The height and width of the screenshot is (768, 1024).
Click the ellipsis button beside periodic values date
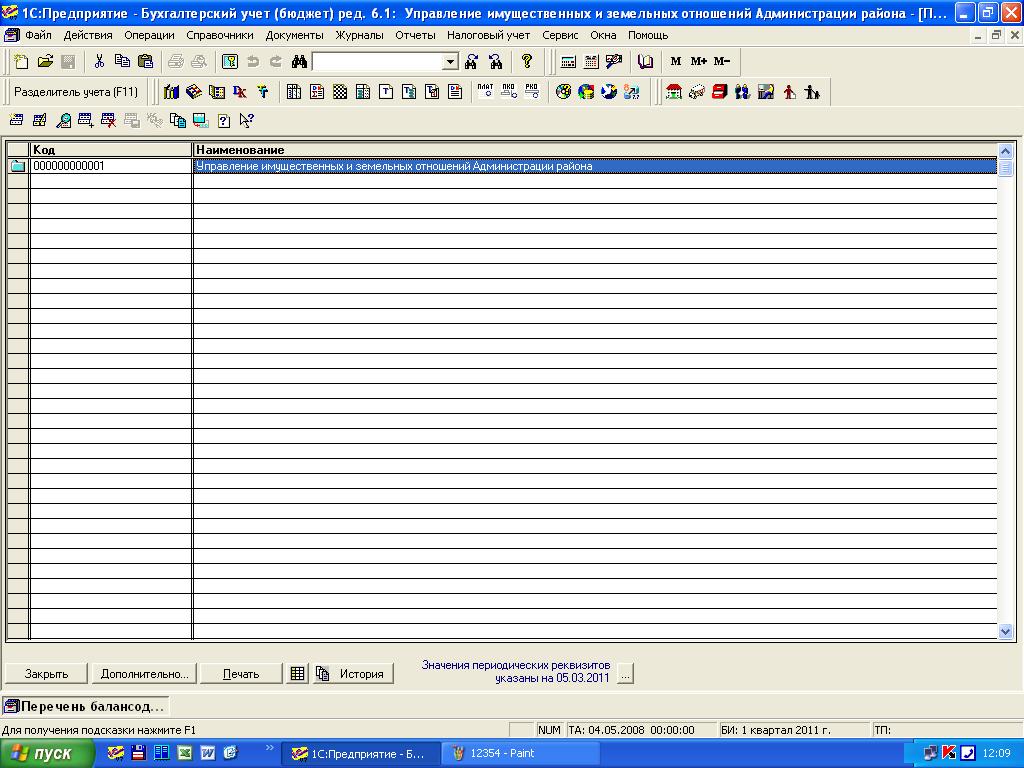pyautogui.click(x=625, y=674)
